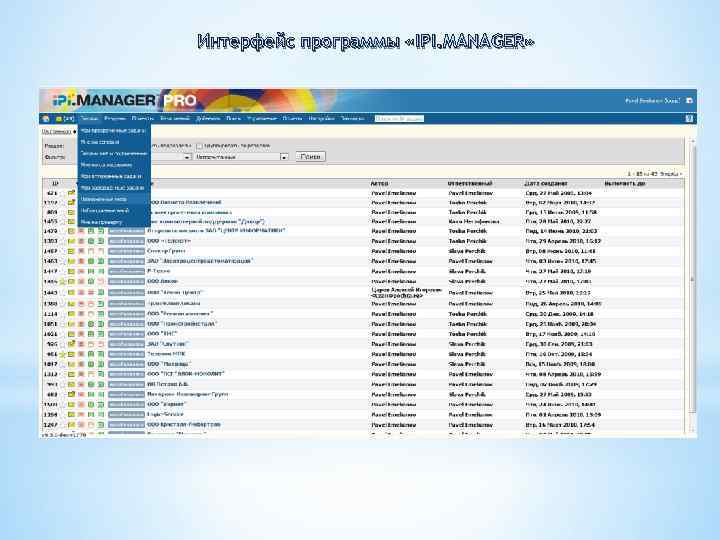Select 'Мои завершенные задачи' in the dropdown menu
Viewport: 720px width, 540px height.
(112, 188)
